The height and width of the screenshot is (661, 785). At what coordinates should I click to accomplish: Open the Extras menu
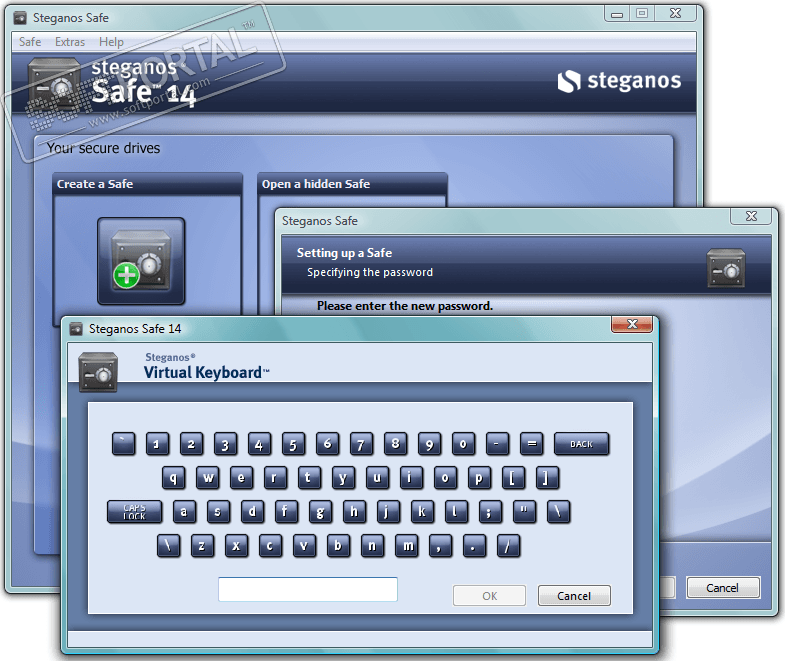(70, 42)
